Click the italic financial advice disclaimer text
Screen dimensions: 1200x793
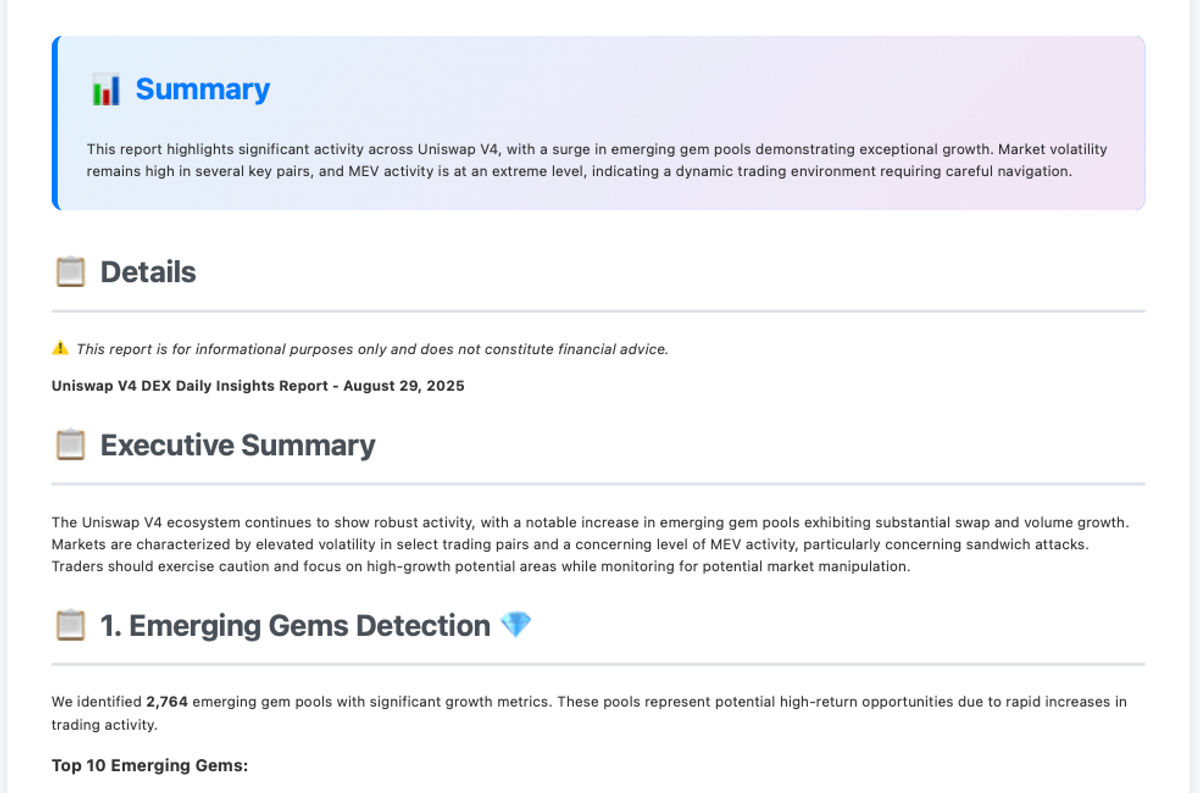pos(372,349)
